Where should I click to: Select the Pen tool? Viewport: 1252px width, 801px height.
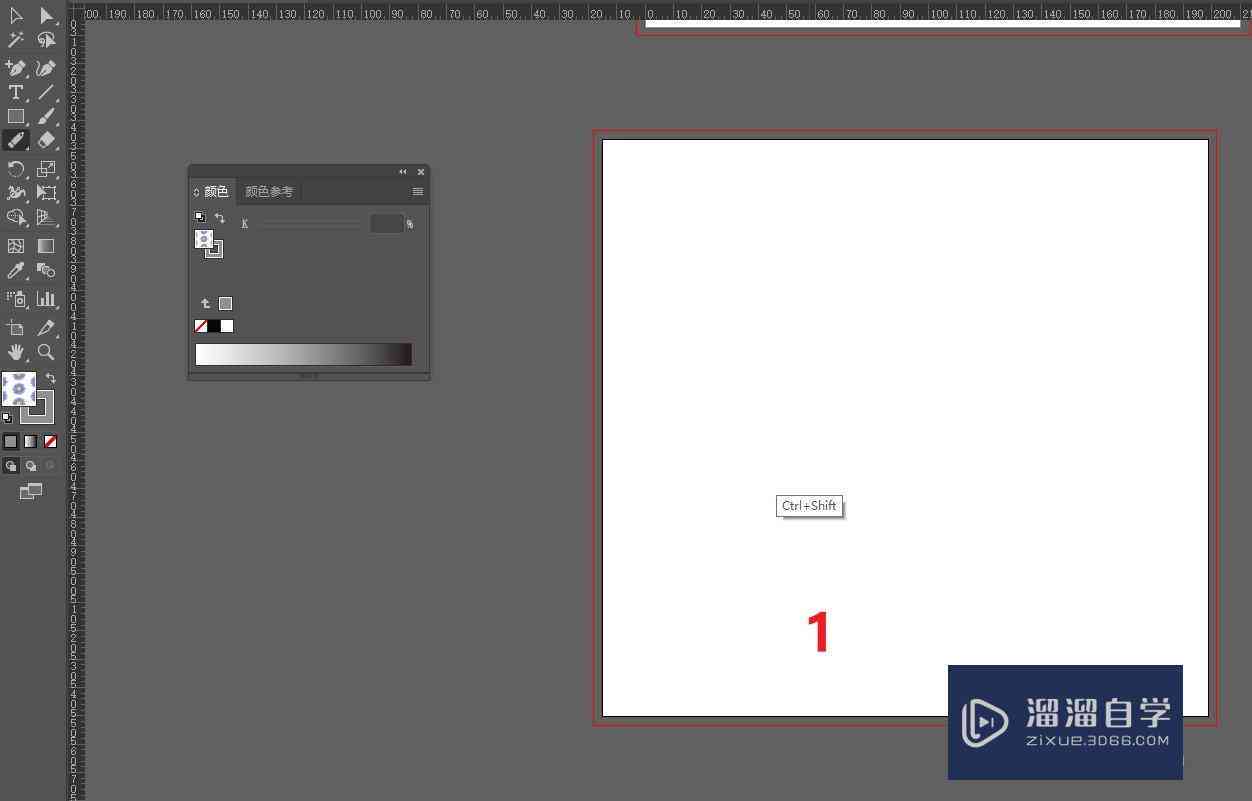[x=16, y=68]
